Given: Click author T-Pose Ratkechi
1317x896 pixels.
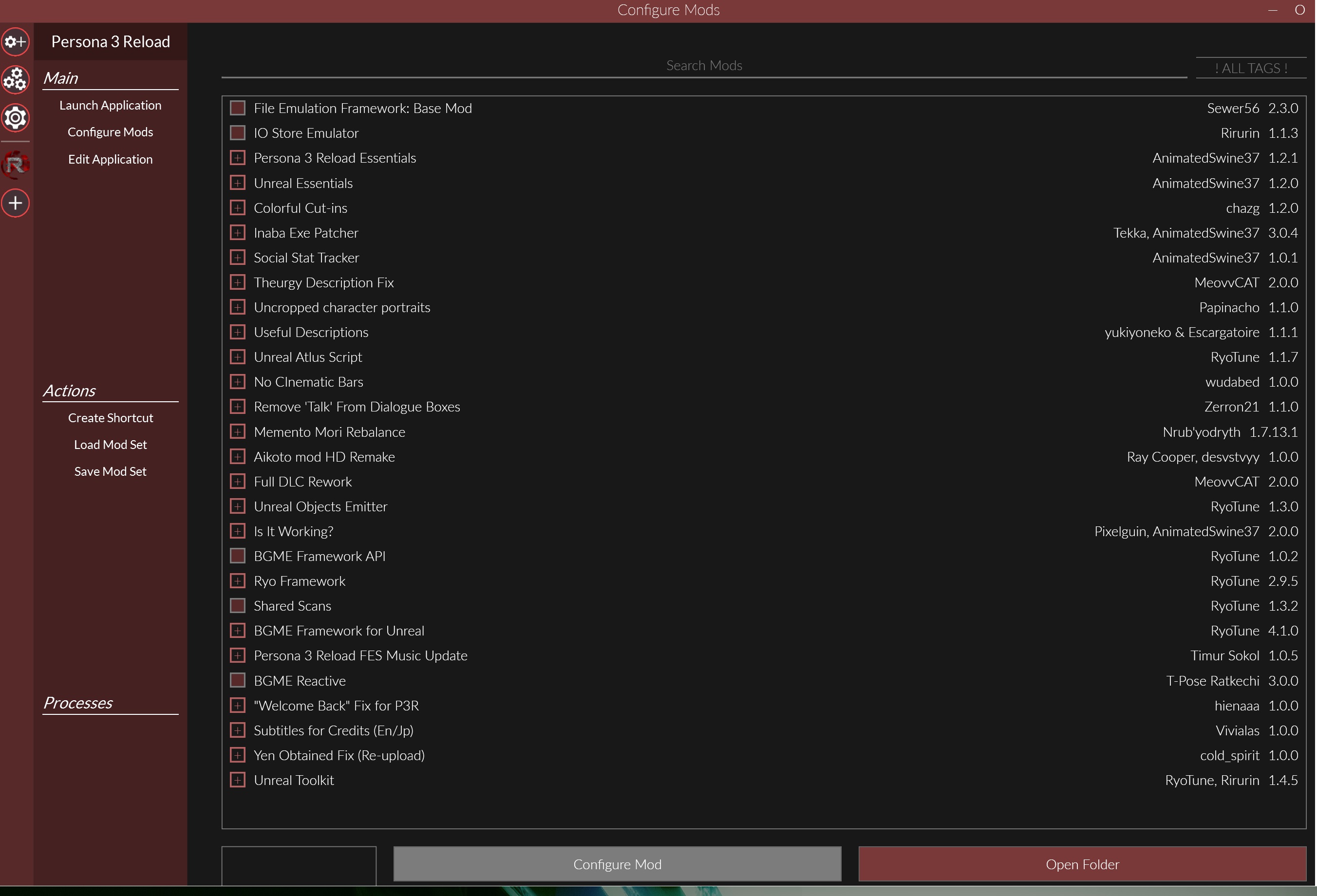Looking at the screenshot, I should (1213, 681).
